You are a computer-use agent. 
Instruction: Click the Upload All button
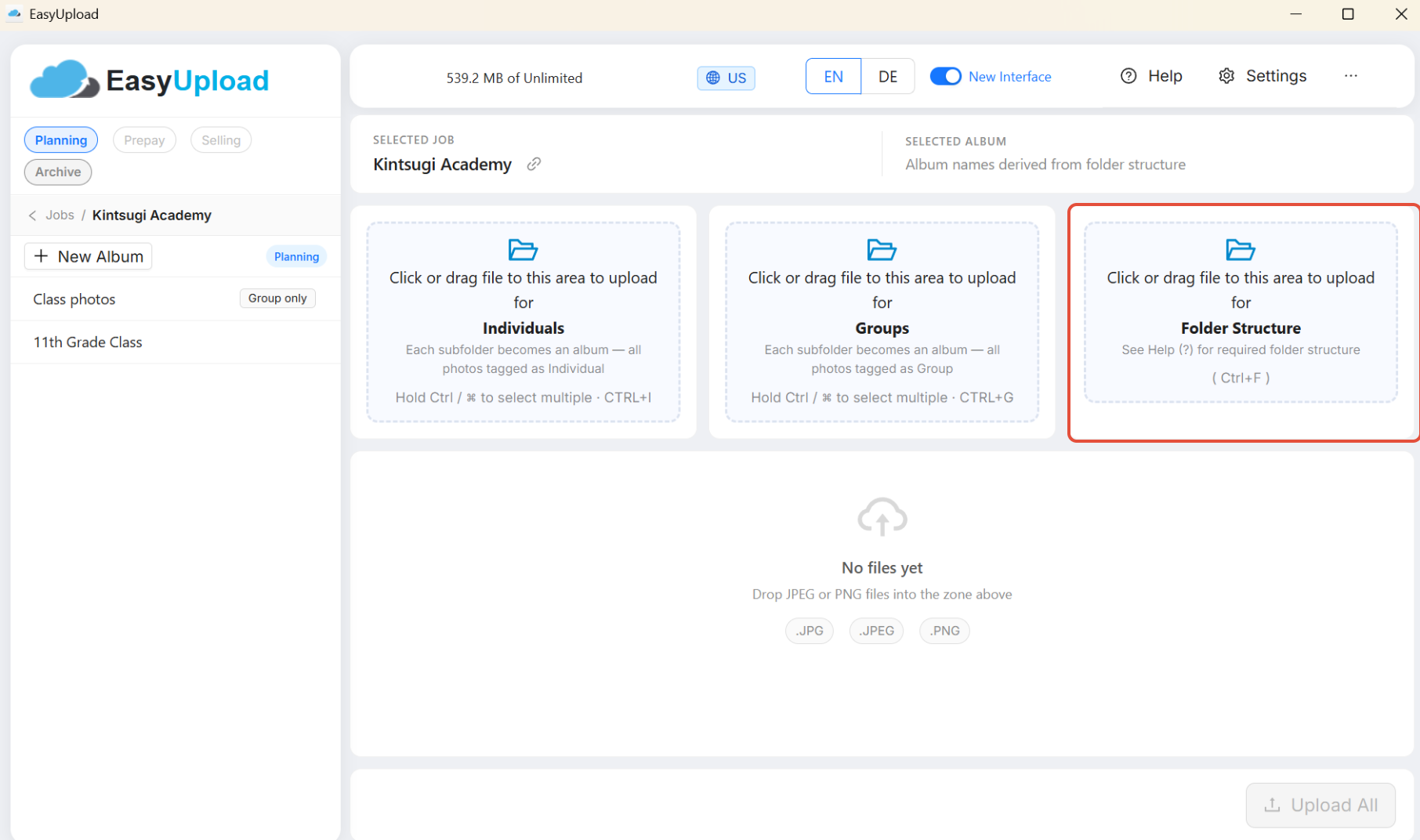[1320, 805]
